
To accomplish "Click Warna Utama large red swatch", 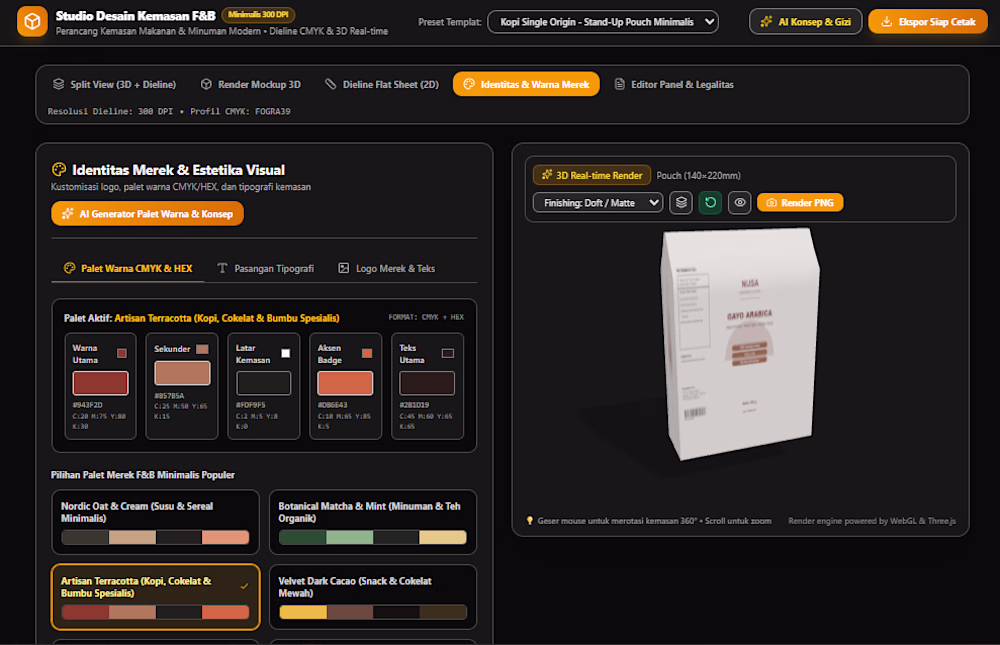I will (100, 383).
